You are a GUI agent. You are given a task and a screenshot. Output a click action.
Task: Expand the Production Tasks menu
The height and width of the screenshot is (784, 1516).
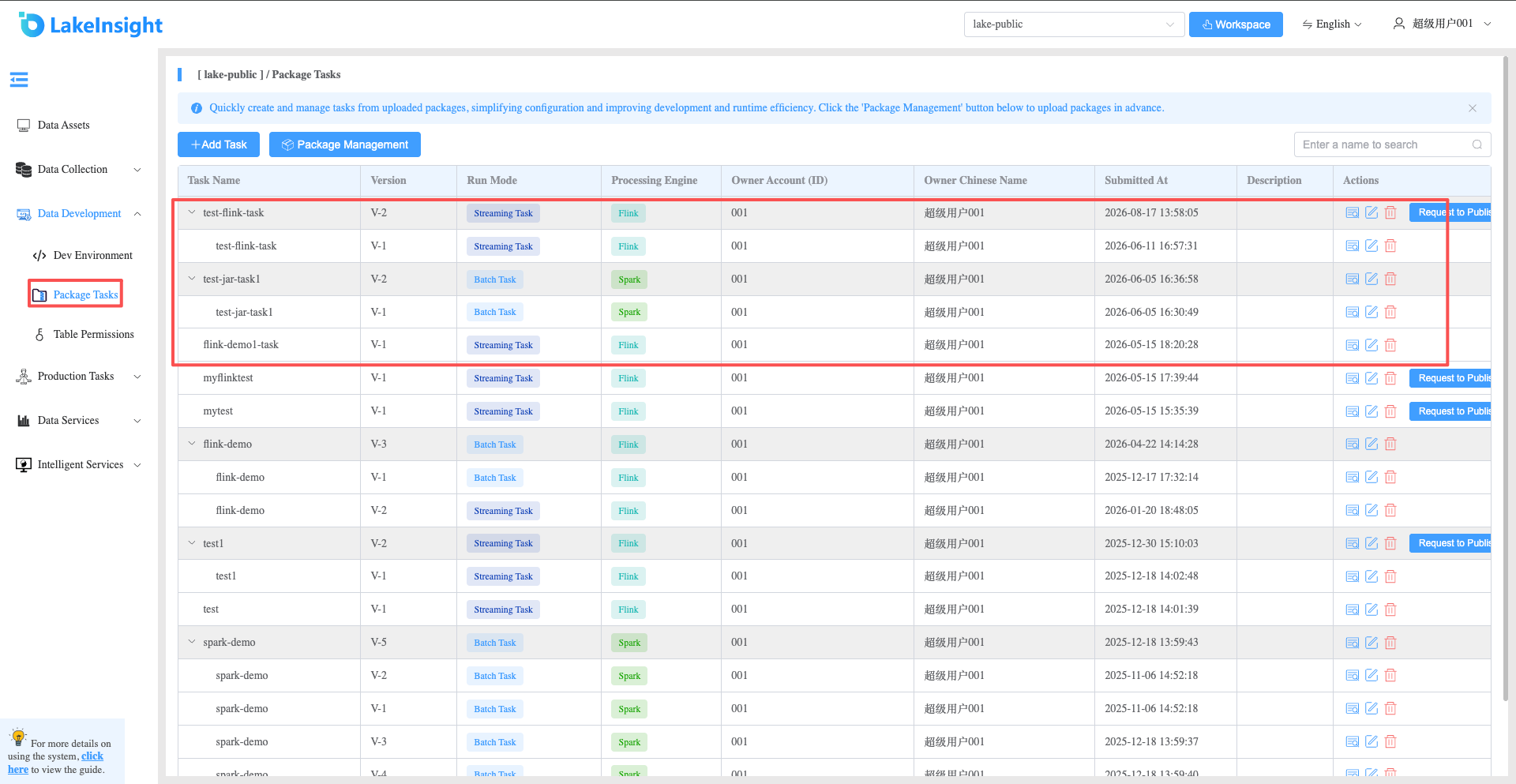[79, 377]
